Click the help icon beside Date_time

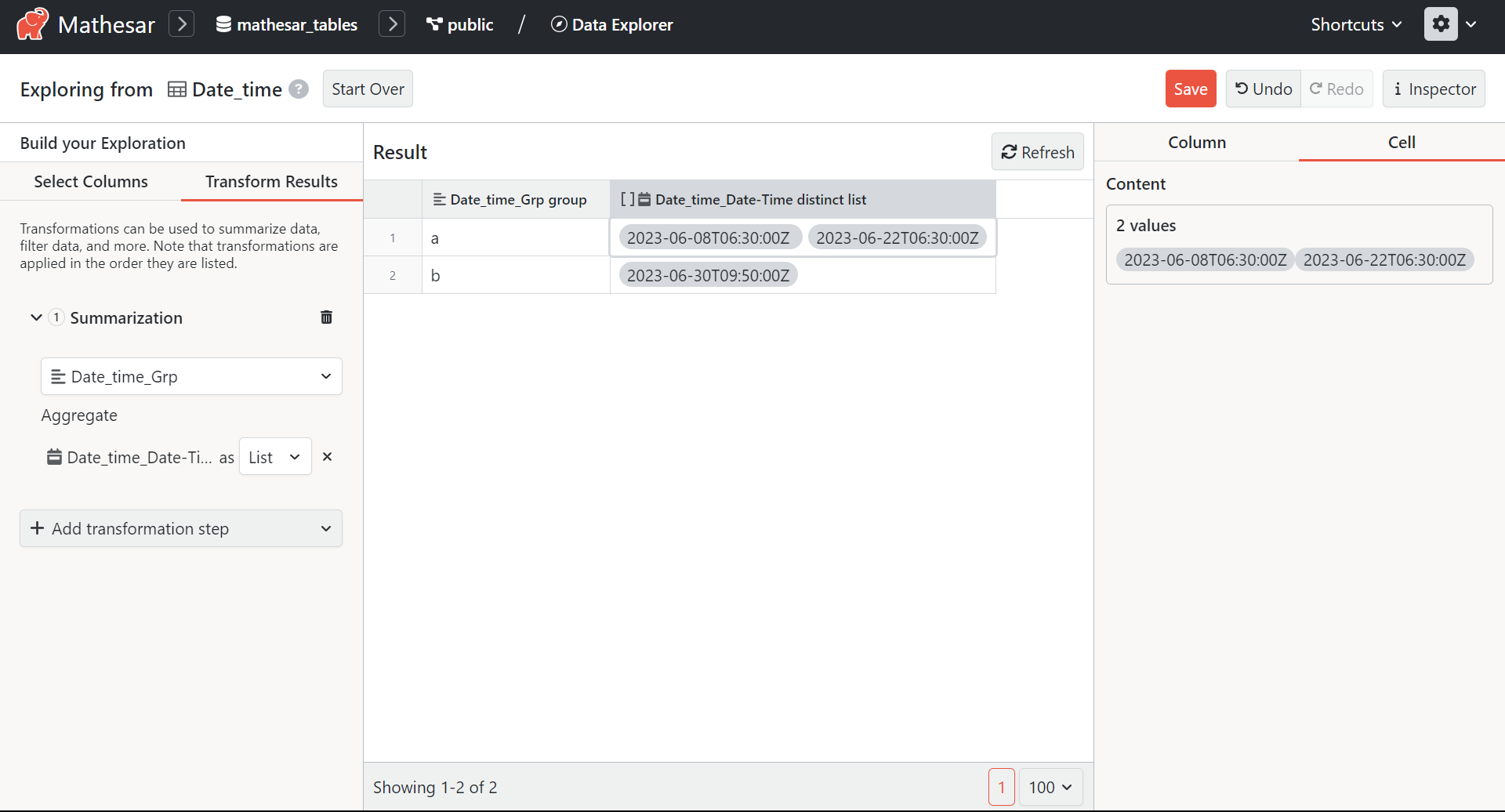tap(298, 89)
